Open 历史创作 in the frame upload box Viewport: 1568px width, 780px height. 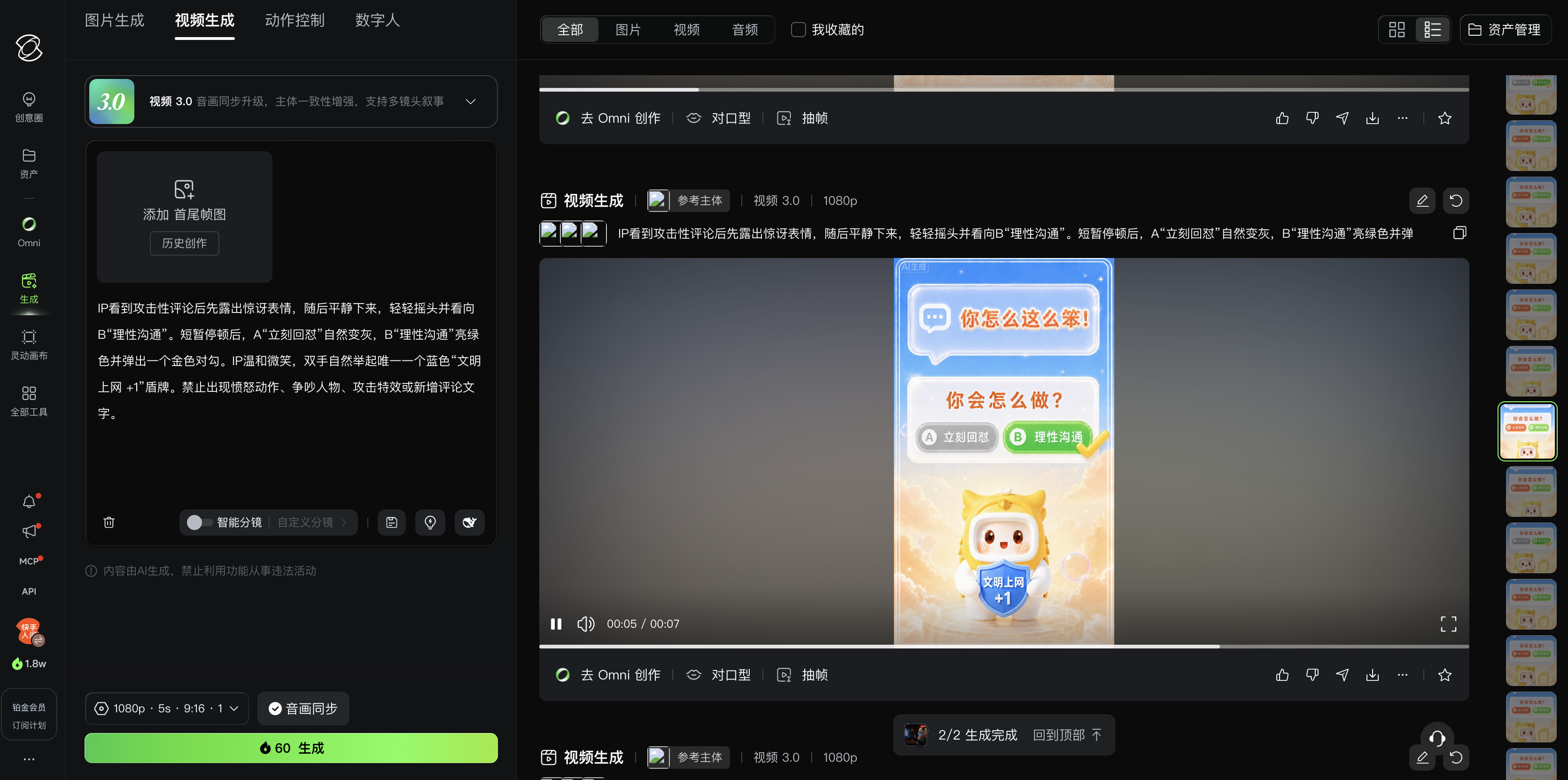click(185, 243)
